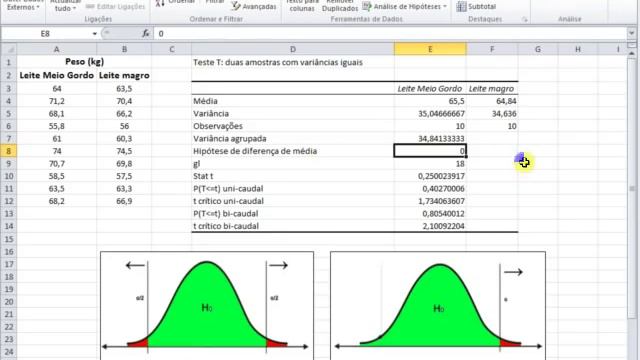This screenshot has width=640, height=360.
Task: Select the Média label cell
Action: (x=293, y=101)
